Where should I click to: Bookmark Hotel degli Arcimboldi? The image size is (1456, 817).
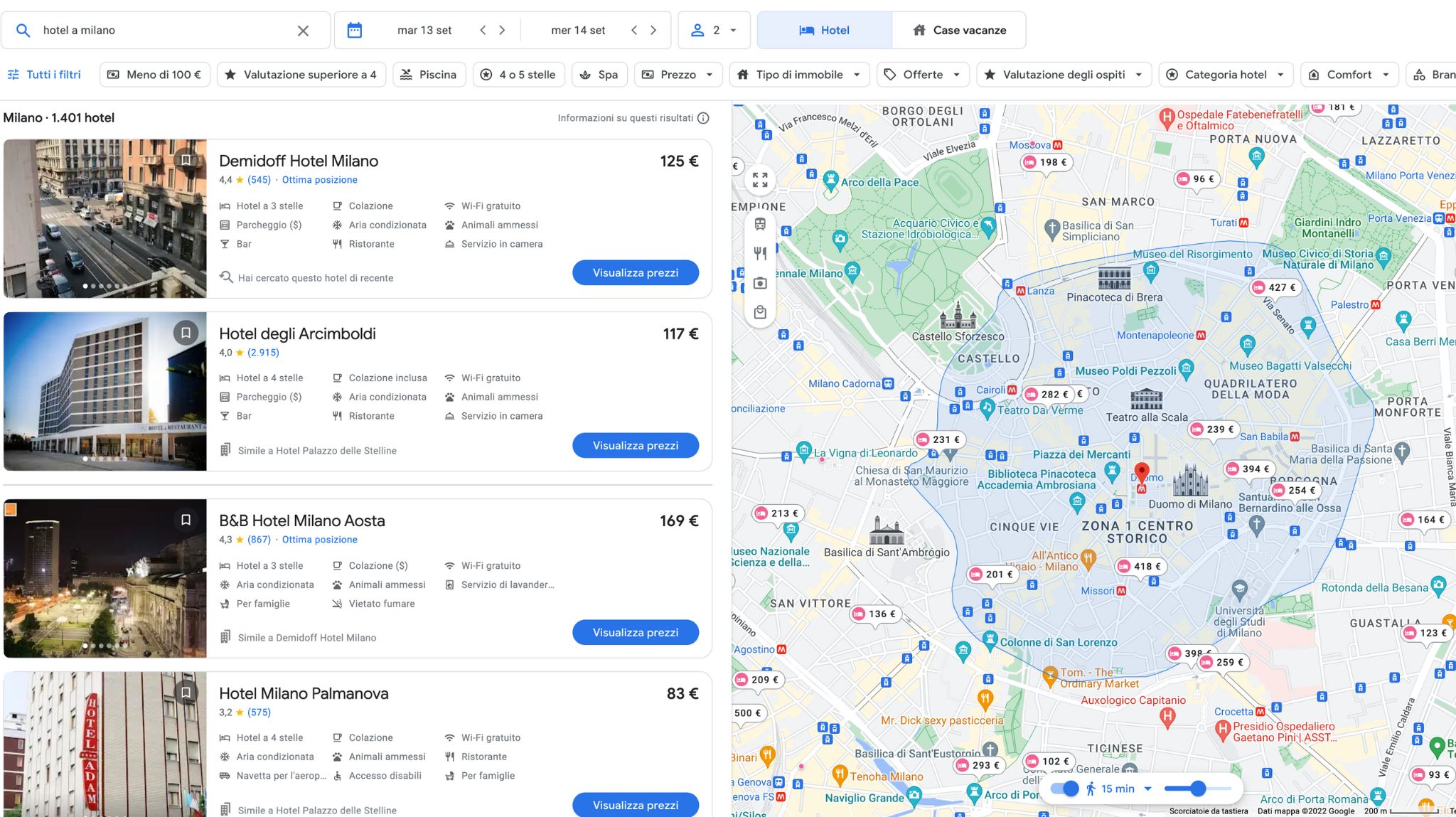(x=186, y=332)
